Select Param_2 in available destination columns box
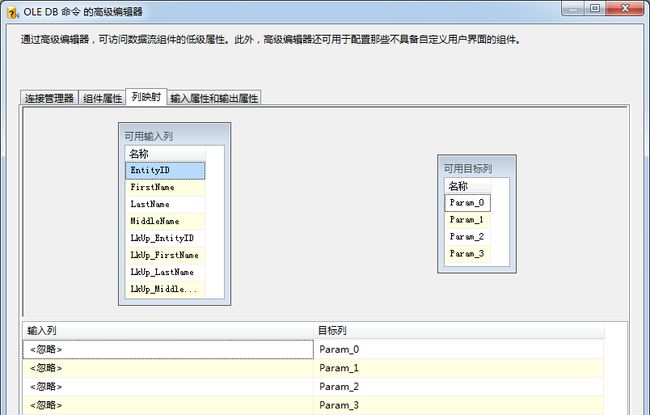The width and height of the screenshot is (650, 415). [468, 237]
